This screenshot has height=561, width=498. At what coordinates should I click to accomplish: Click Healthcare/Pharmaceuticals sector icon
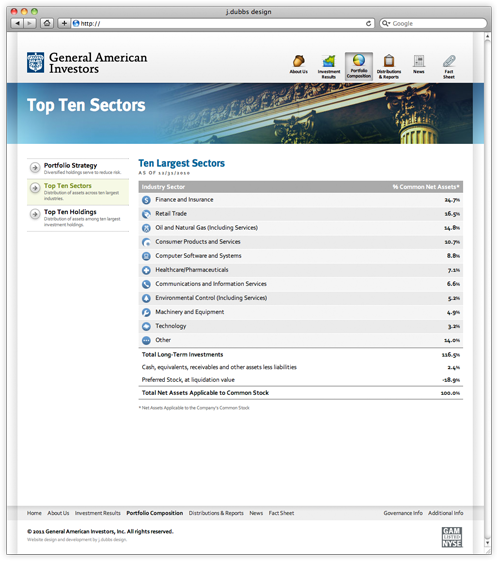pyautogui.click(x=146, y=270)
